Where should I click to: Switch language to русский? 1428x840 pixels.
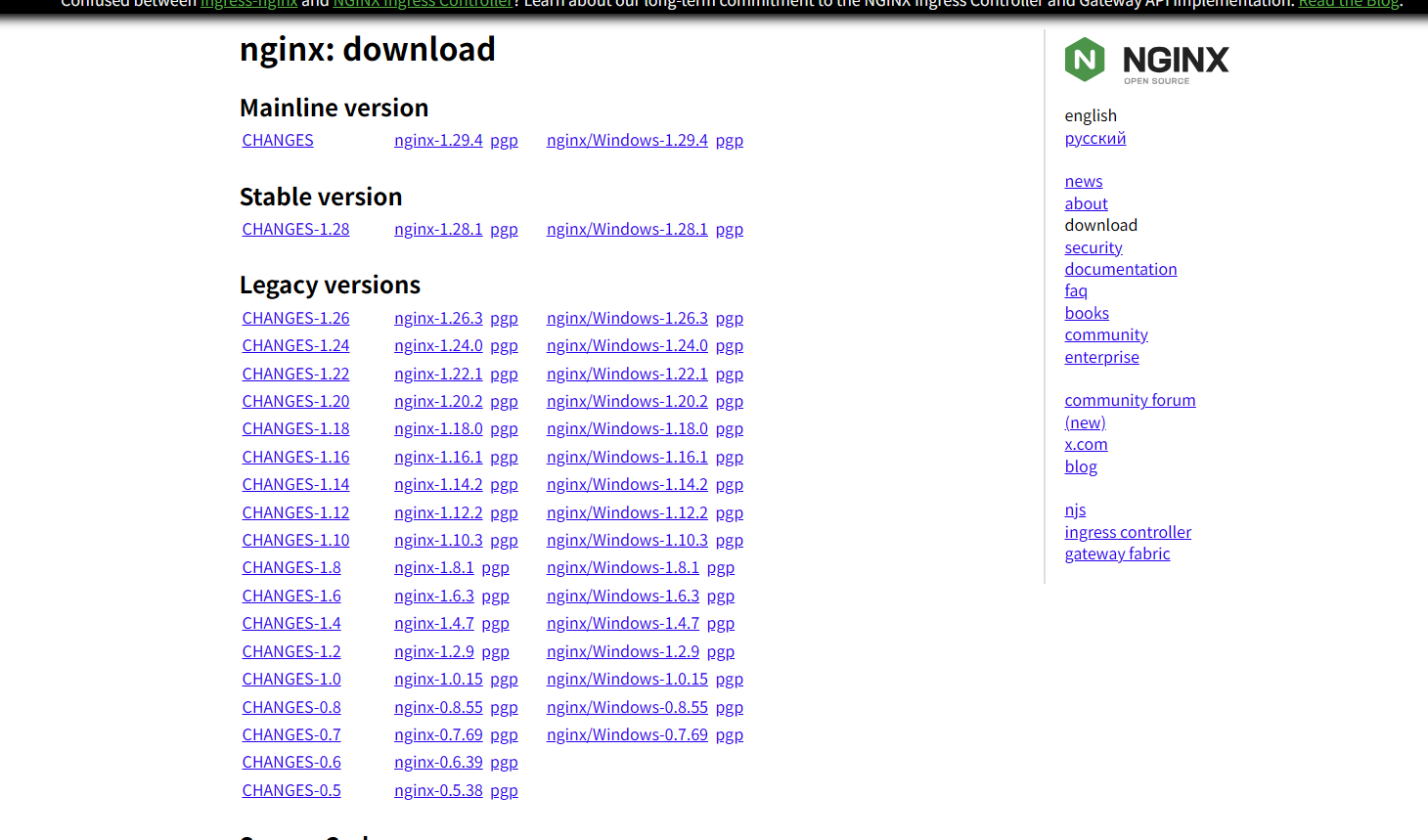(1095, 139)
